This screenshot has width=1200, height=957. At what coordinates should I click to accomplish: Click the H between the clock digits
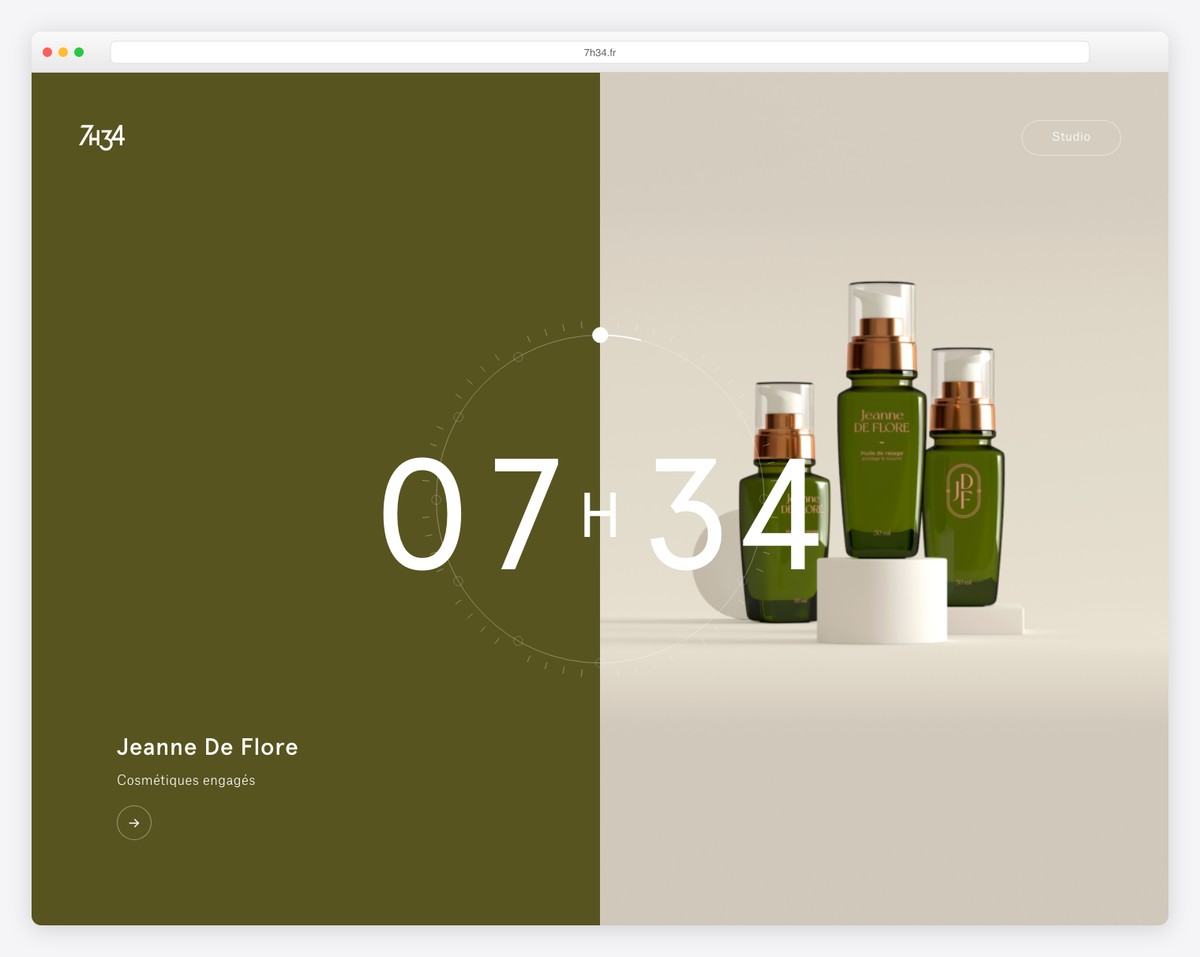pyautogui.click(x=600, y=516)
